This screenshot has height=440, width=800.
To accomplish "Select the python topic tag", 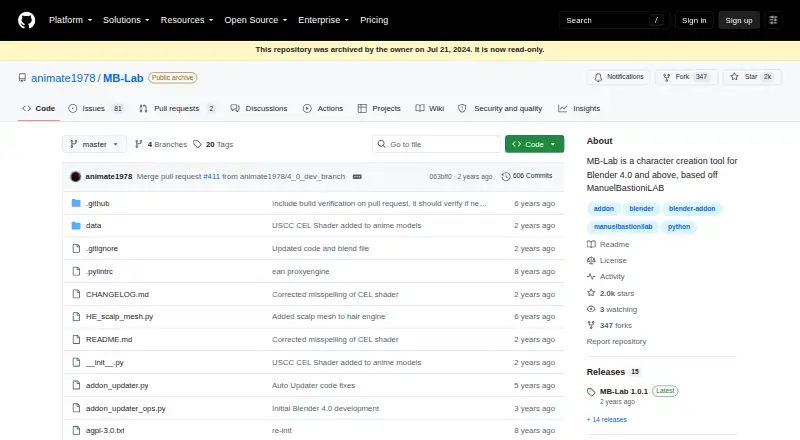I will (679, 227).
